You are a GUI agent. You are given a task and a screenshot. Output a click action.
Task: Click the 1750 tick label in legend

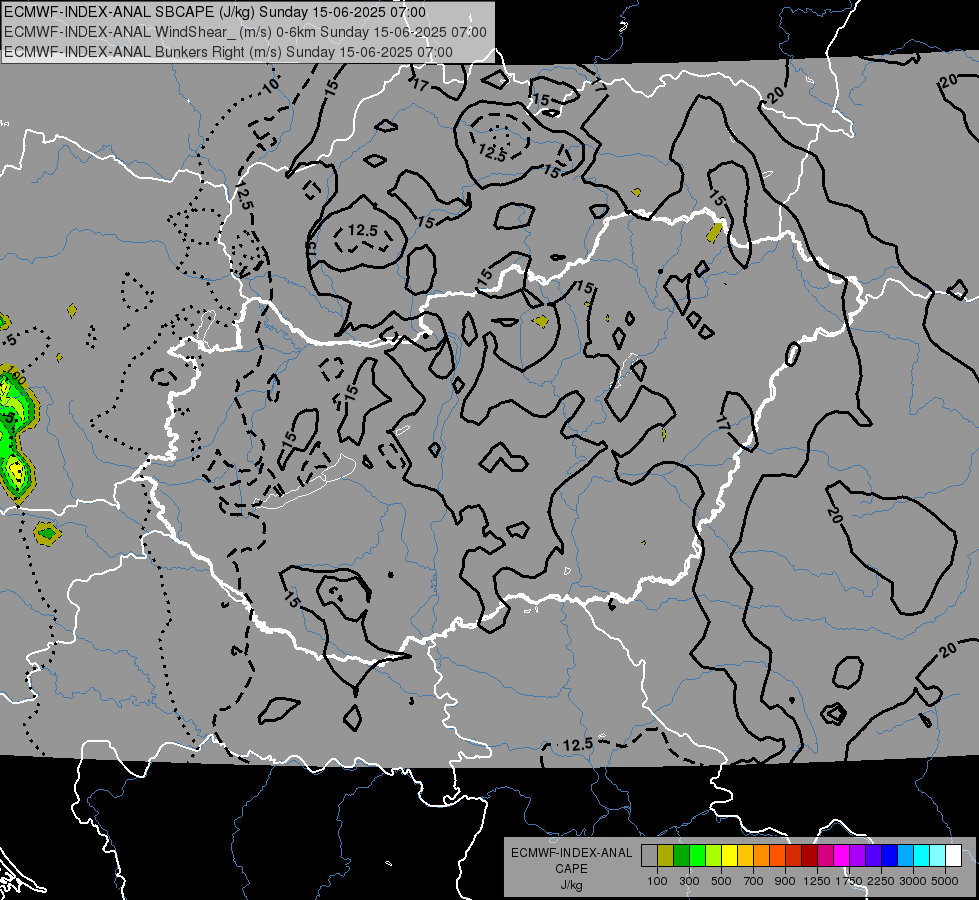pos(849,881)
